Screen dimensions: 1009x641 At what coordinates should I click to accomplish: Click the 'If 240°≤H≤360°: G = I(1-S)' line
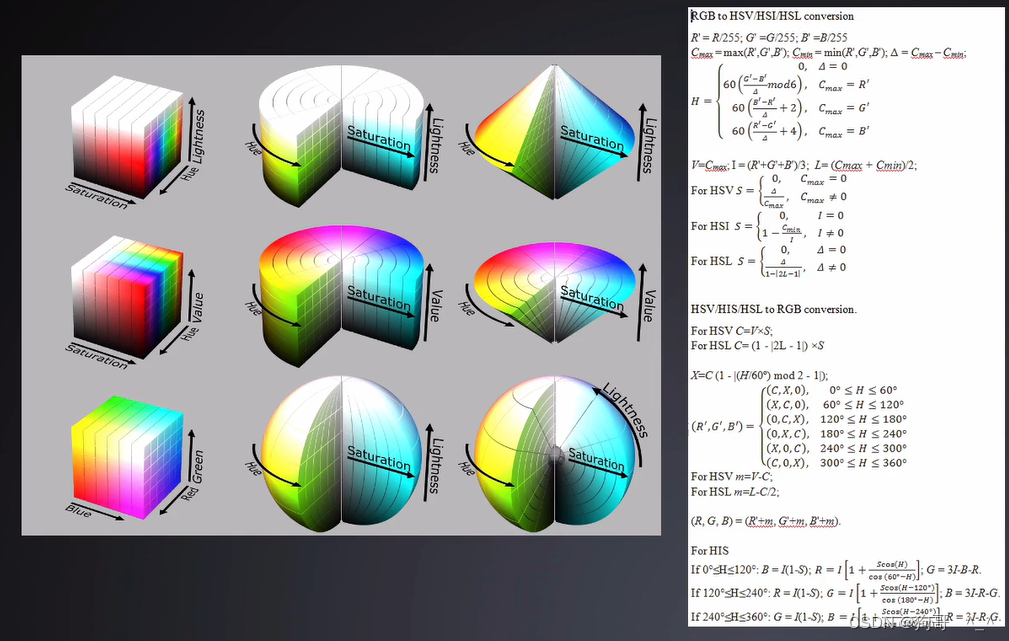(x=846, y=617)
